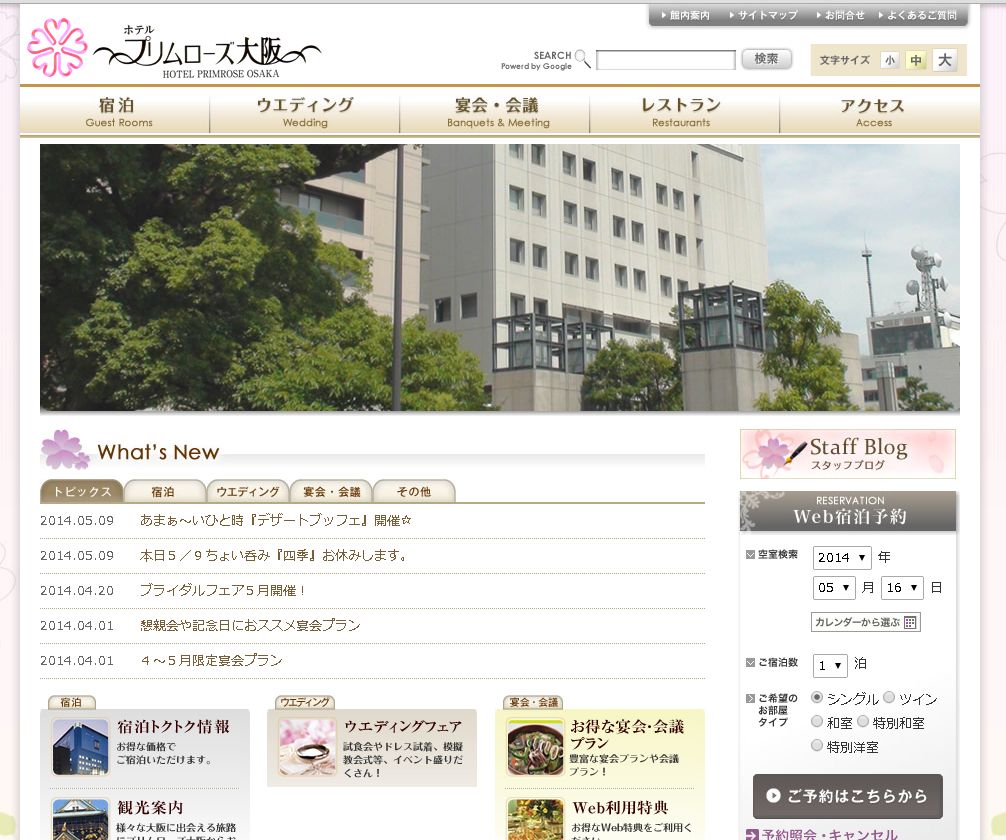The height and width of the screenshot is (840, 1006).
Task: Open calendar picker (カレンダーから選ぶ)
Action: tap(865, 622)
